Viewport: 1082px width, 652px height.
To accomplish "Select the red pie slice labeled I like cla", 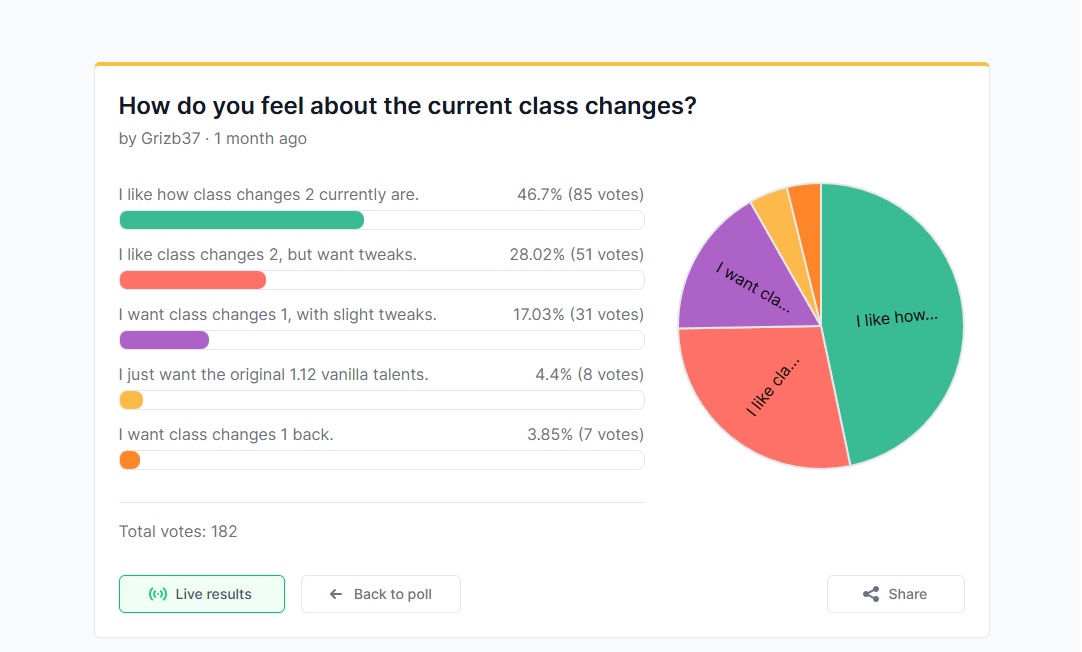I will (766, 393).
